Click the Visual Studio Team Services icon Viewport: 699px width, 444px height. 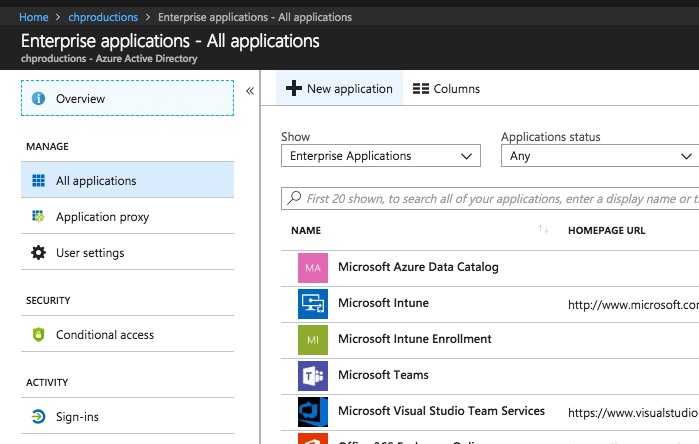313,412
